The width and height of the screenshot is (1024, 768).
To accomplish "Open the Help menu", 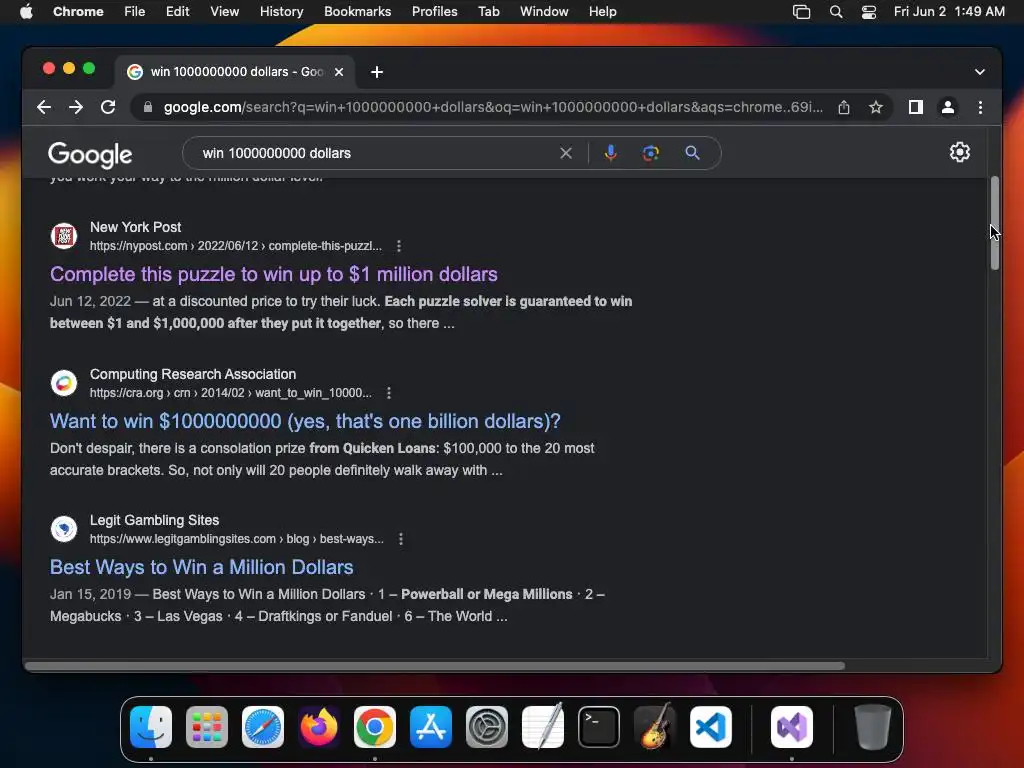I will [x=602, y=12].
